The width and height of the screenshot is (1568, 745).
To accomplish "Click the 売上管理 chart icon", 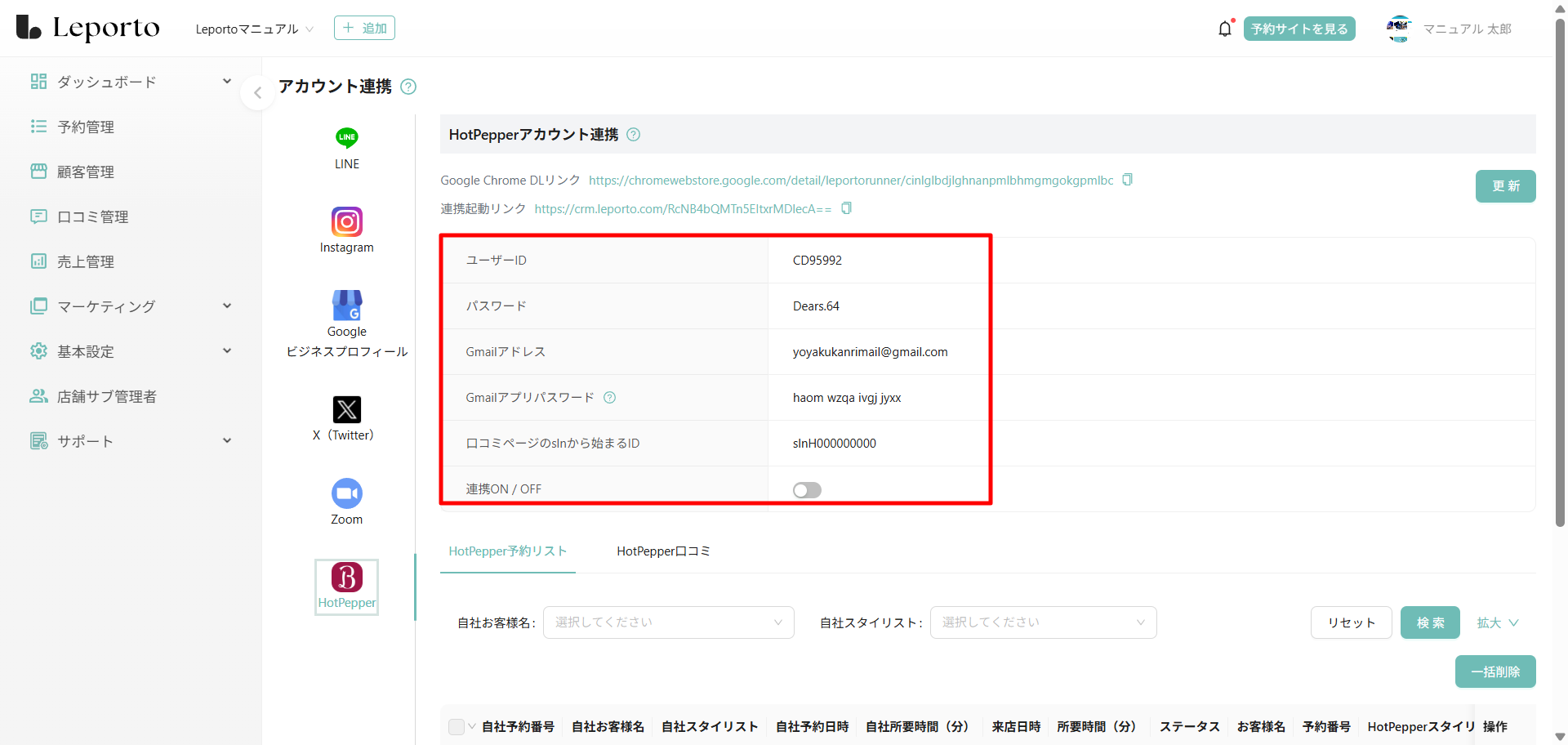I will point(38,261).
